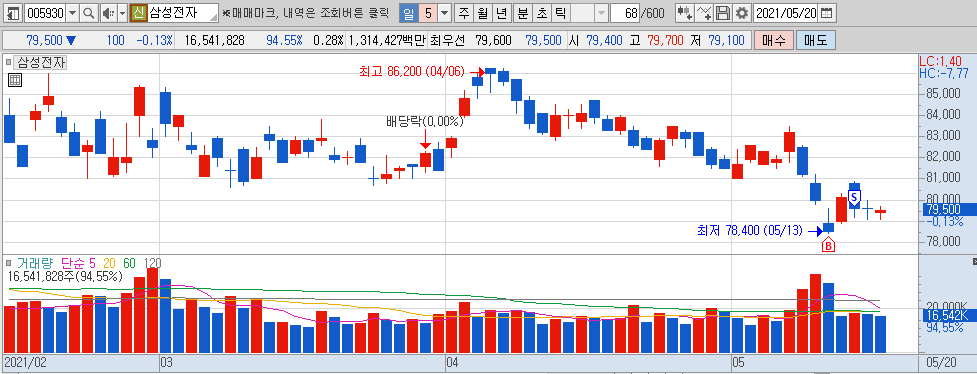Switch to the 월 monthly chart
Image resolution: width=977 pixels, height=374 pixels.
(482, 12)
